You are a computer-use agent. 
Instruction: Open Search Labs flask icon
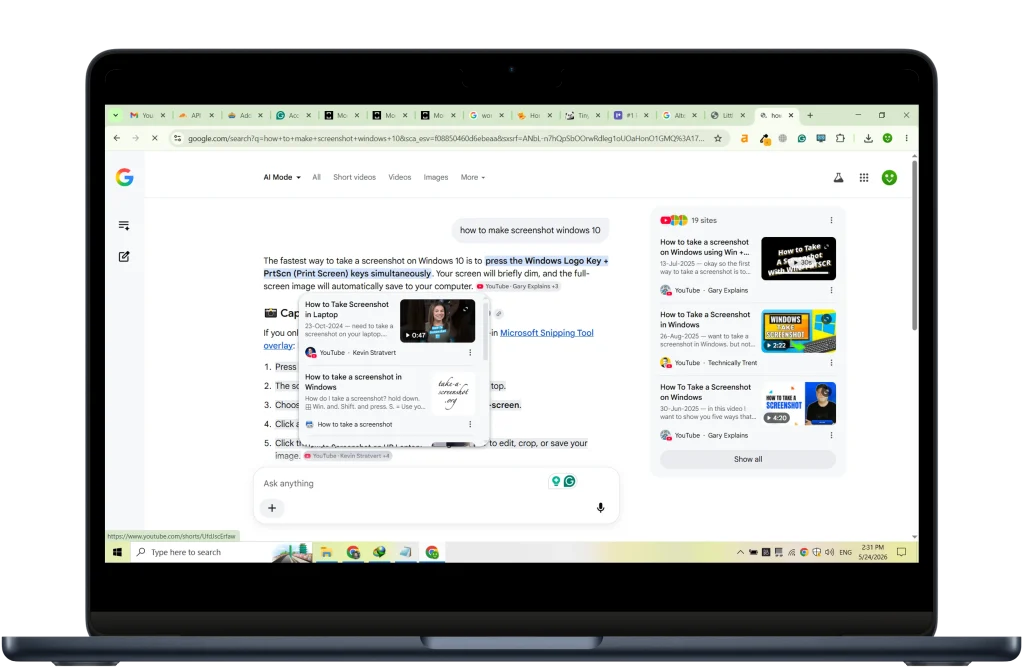click(x=839, y=178)
